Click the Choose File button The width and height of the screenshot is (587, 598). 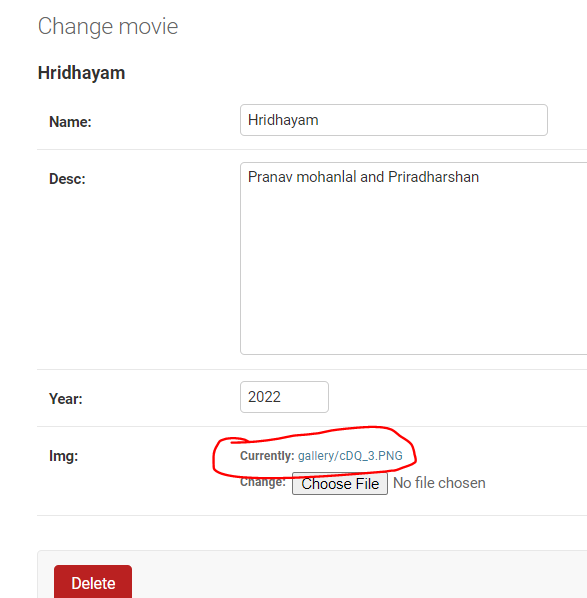tap(340, 484)
